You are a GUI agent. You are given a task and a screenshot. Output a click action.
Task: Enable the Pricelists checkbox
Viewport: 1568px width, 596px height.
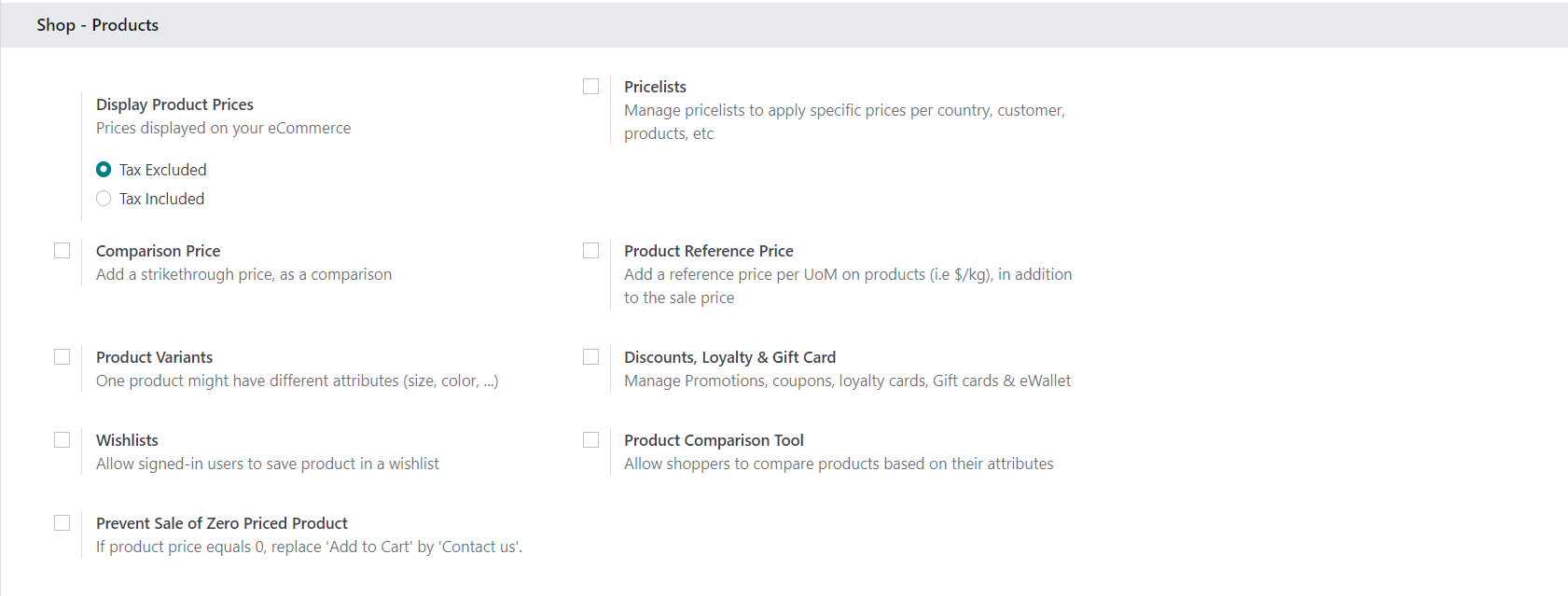[x=590, y=87]
